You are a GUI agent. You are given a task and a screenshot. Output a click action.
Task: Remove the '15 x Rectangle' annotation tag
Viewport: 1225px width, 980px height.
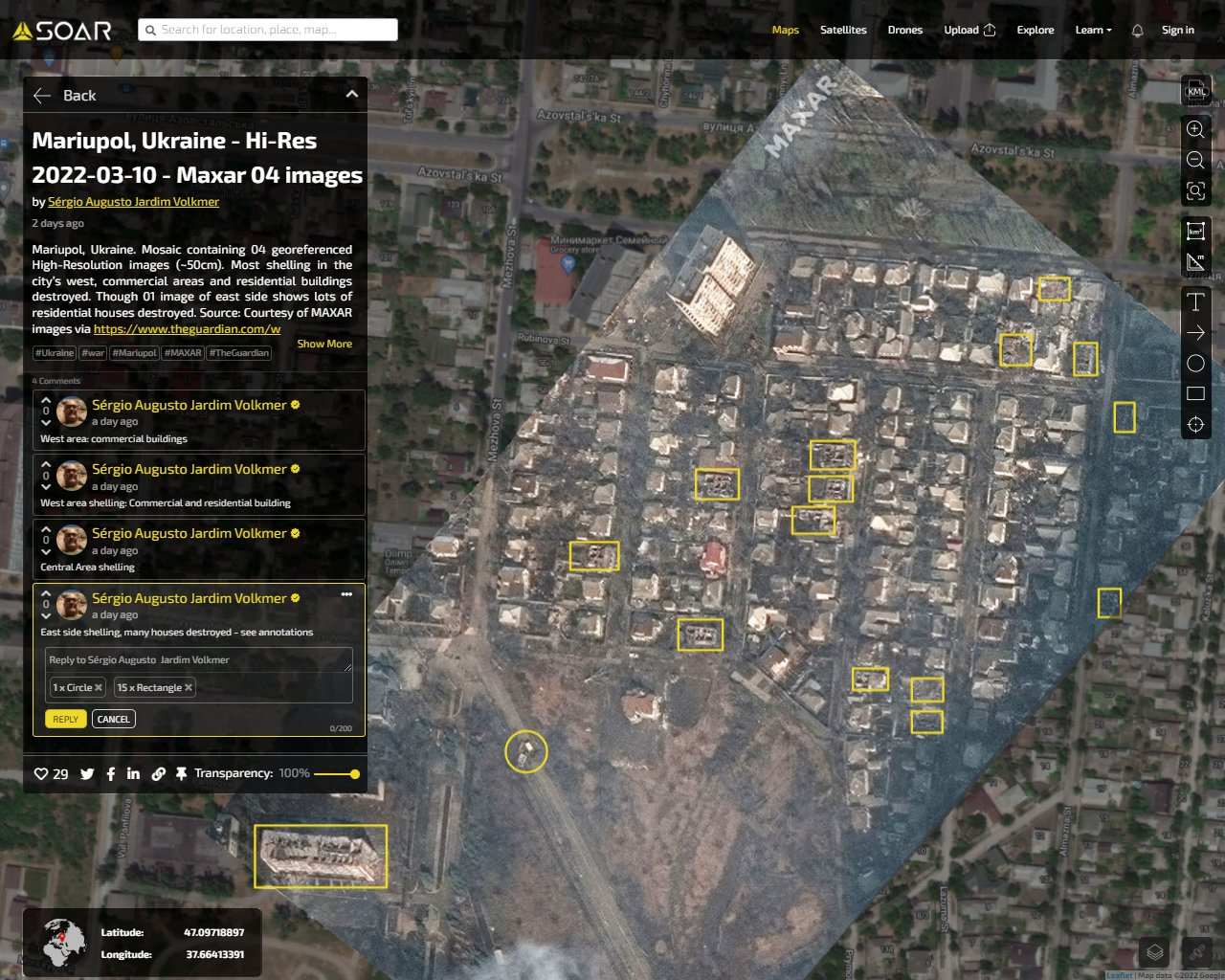pos(189,687)
